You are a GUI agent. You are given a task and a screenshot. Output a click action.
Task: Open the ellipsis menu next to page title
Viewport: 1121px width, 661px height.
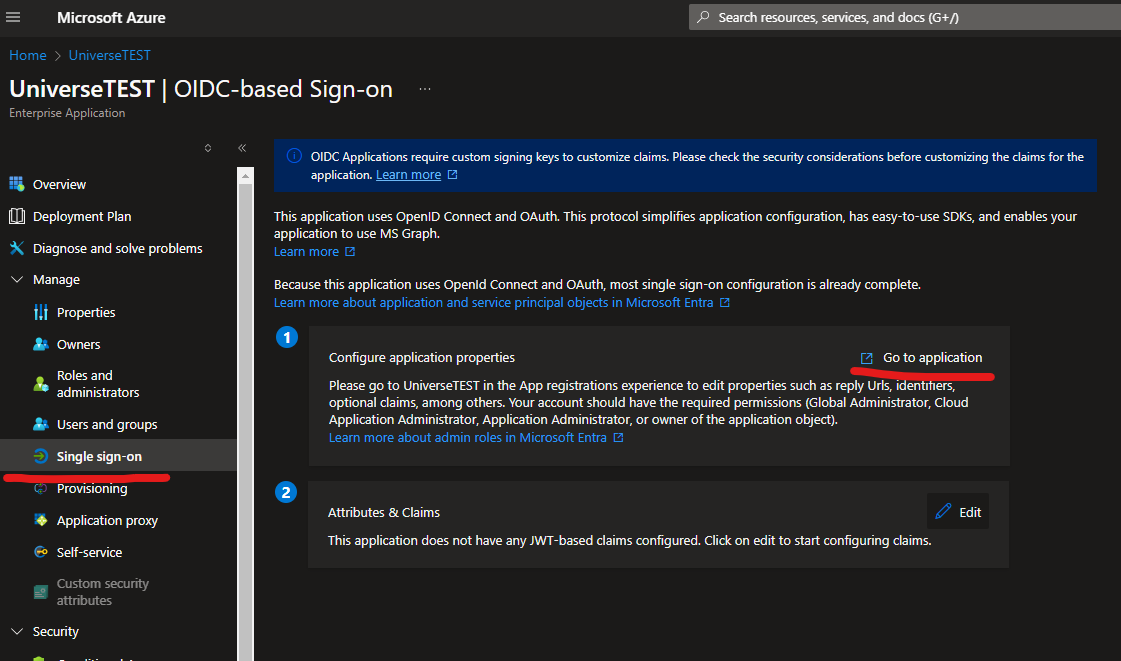click(x=425, y=89)
